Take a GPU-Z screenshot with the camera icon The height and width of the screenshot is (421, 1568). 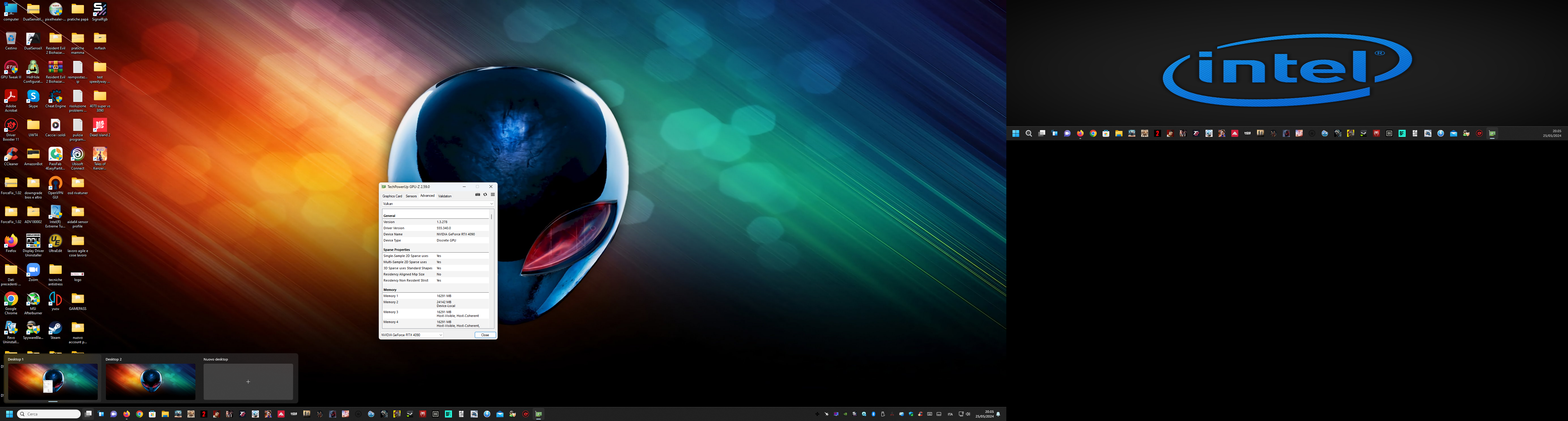(x=477, y=195)
